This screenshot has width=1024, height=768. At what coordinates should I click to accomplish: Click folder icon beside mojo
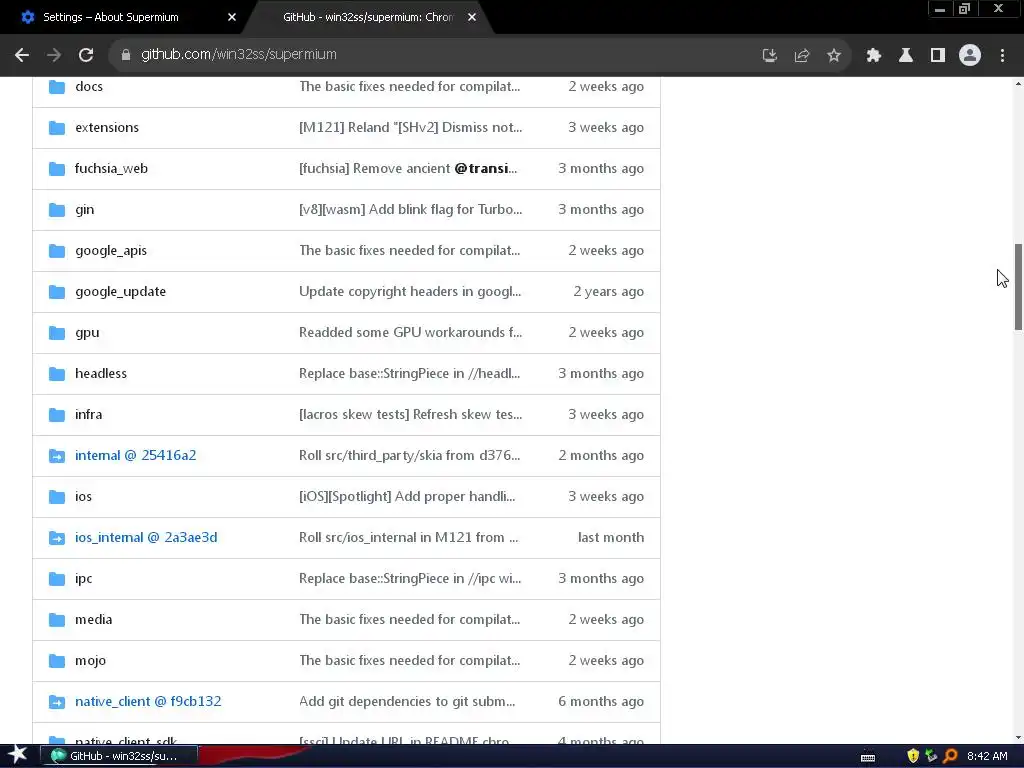coord(57,660)
